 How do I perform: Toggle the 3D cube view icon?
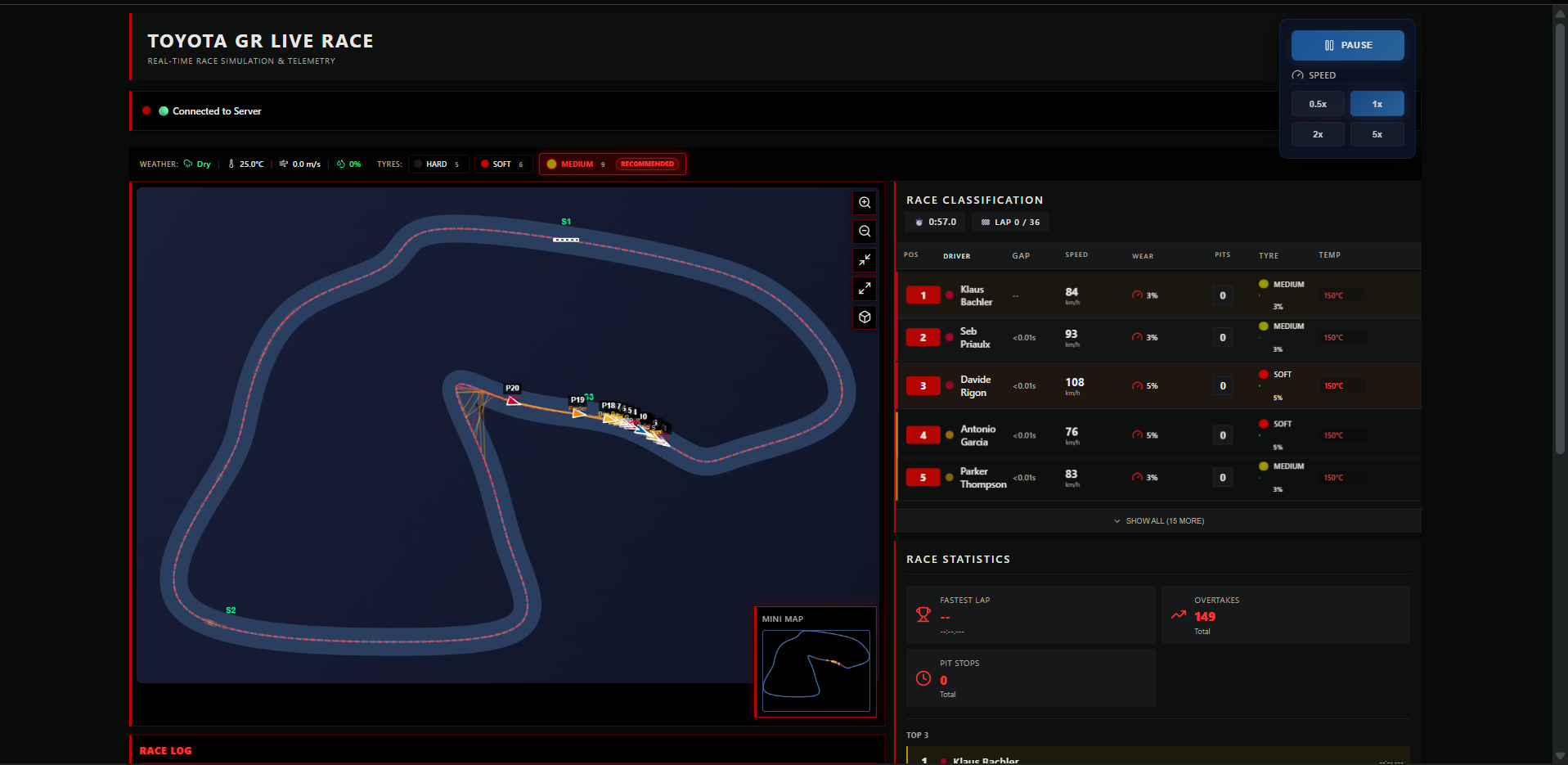pos(865,317)
